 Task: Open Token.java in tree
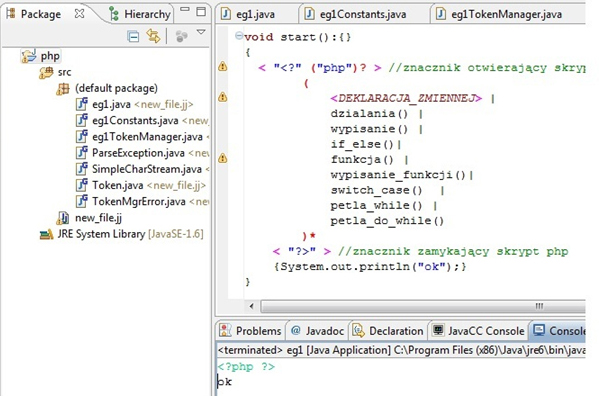point(149,185)
